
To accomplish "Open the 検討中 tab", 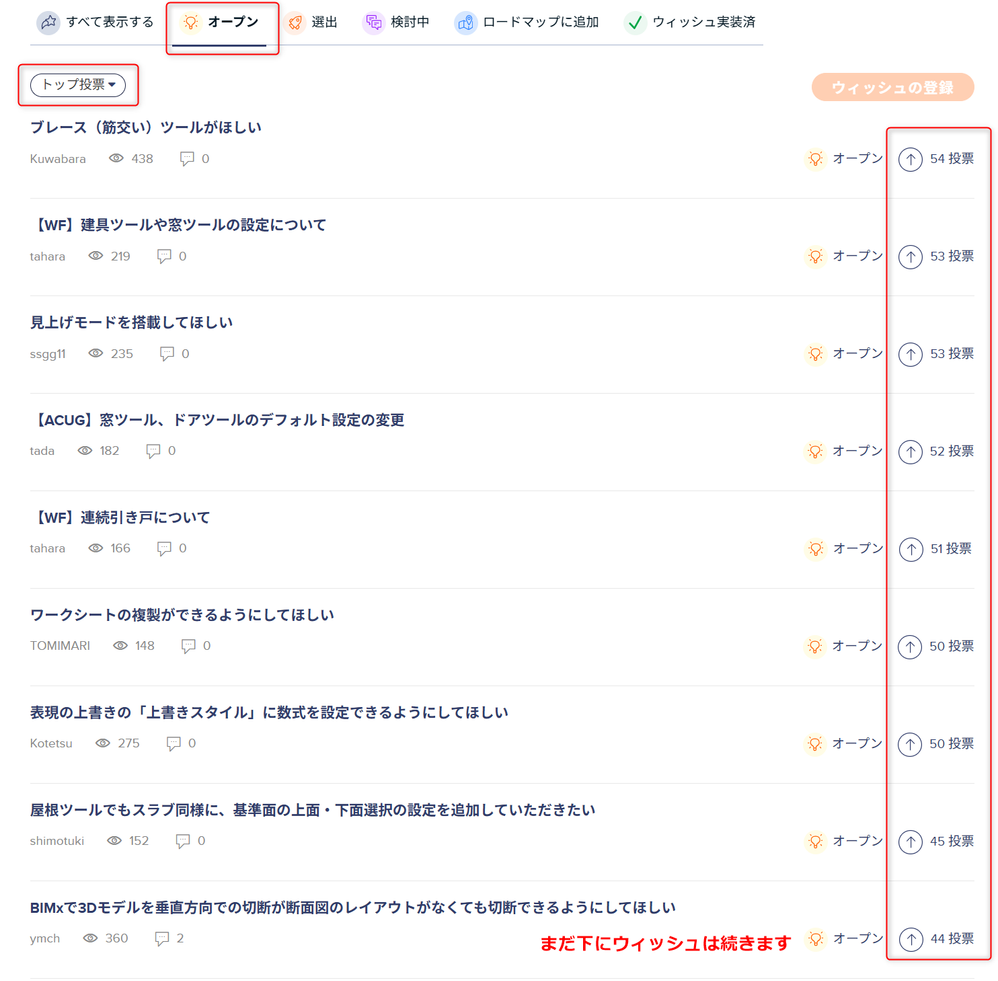I will 396,22.
